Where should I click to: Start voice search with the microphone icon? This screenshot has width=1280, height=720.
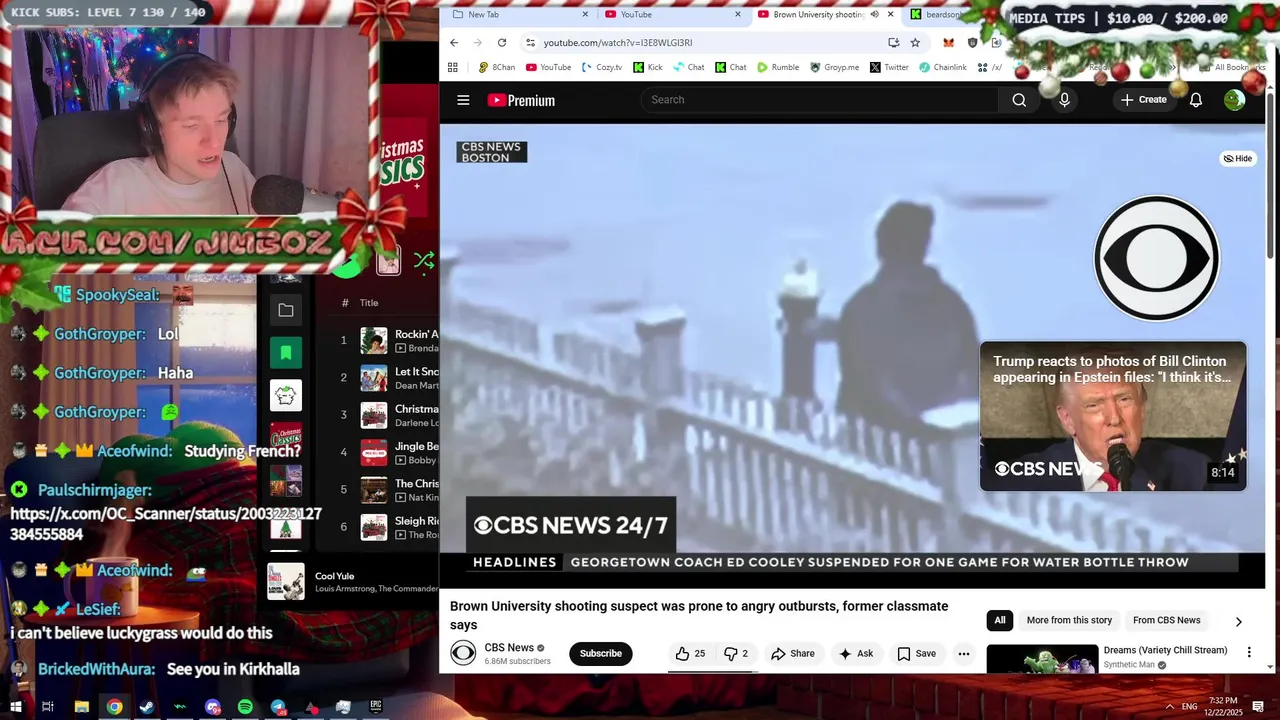[x=1064, y=100]
